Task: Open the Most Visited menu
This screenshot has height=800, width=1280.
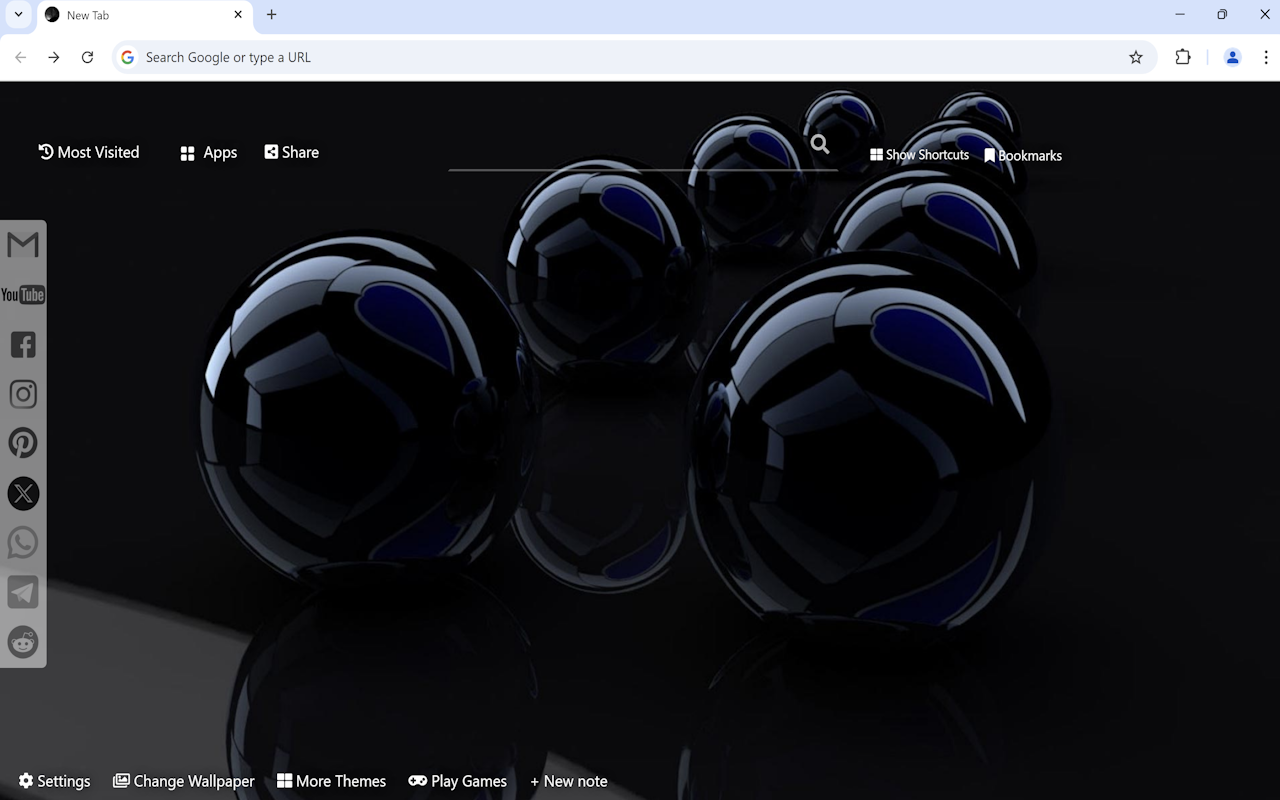Action: pyautogui.click(x=89, y=152)
